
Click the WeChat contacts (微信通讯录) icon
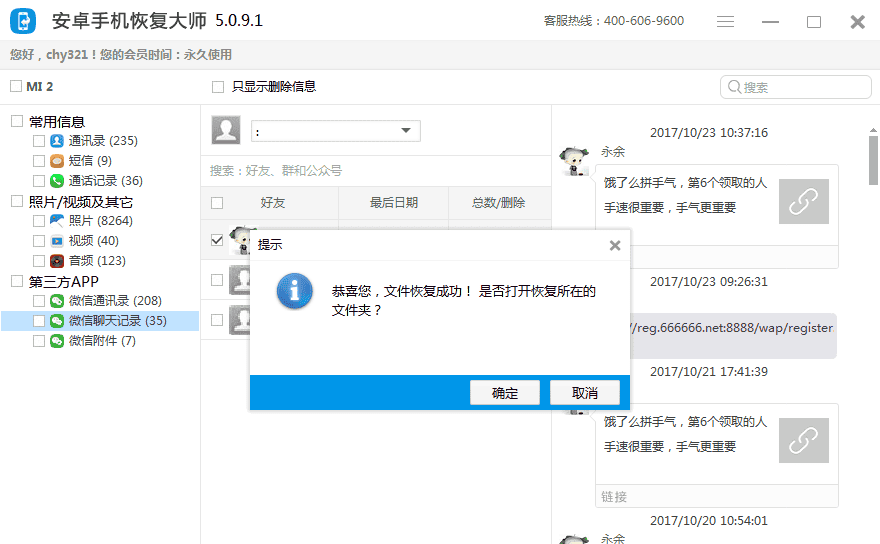[57, 301]
